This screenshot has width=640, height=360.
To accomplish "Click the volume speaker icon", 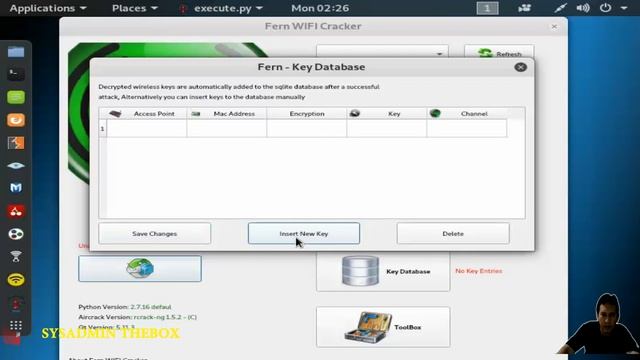I will (583, 8).
